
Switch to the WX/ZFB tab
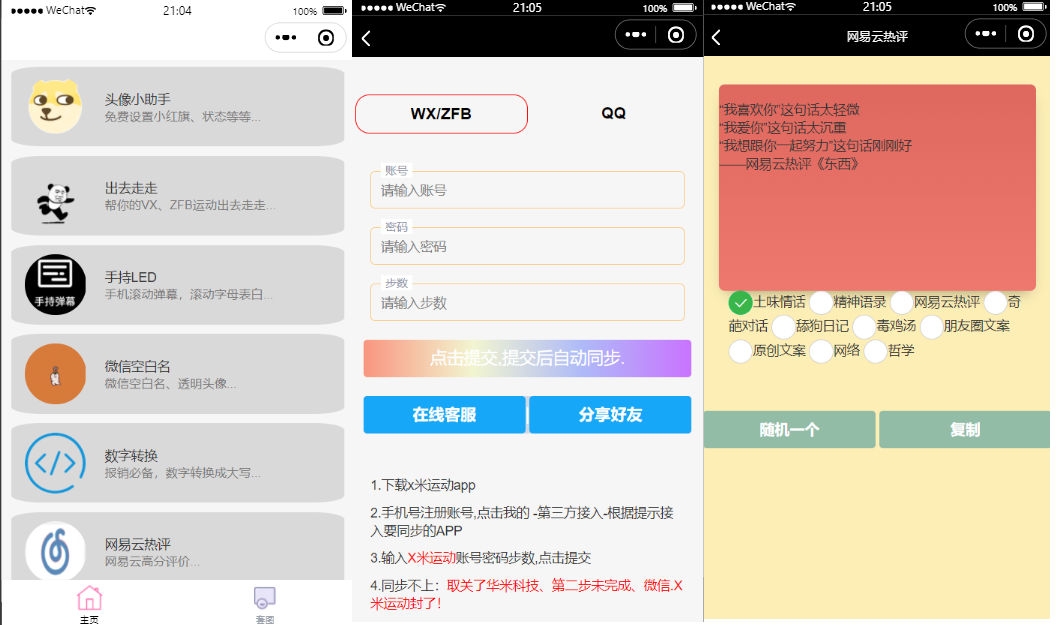pyautogui.click(x=441, y=114)
